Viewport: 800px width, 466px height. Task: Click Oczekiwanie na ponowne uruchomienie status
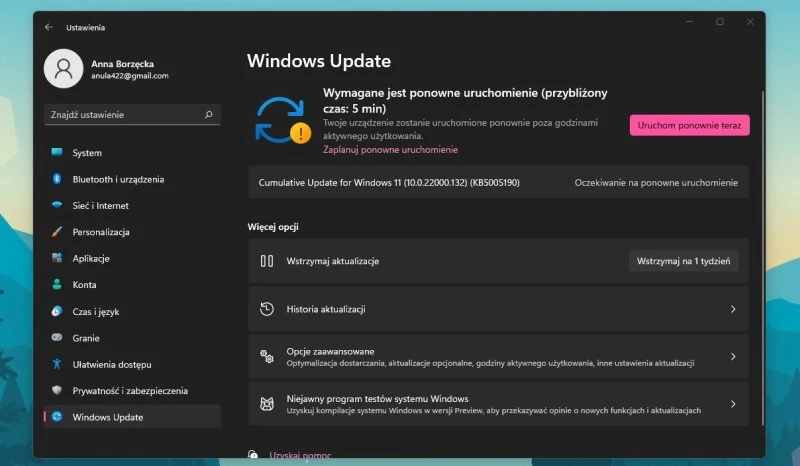pos(656,182)
